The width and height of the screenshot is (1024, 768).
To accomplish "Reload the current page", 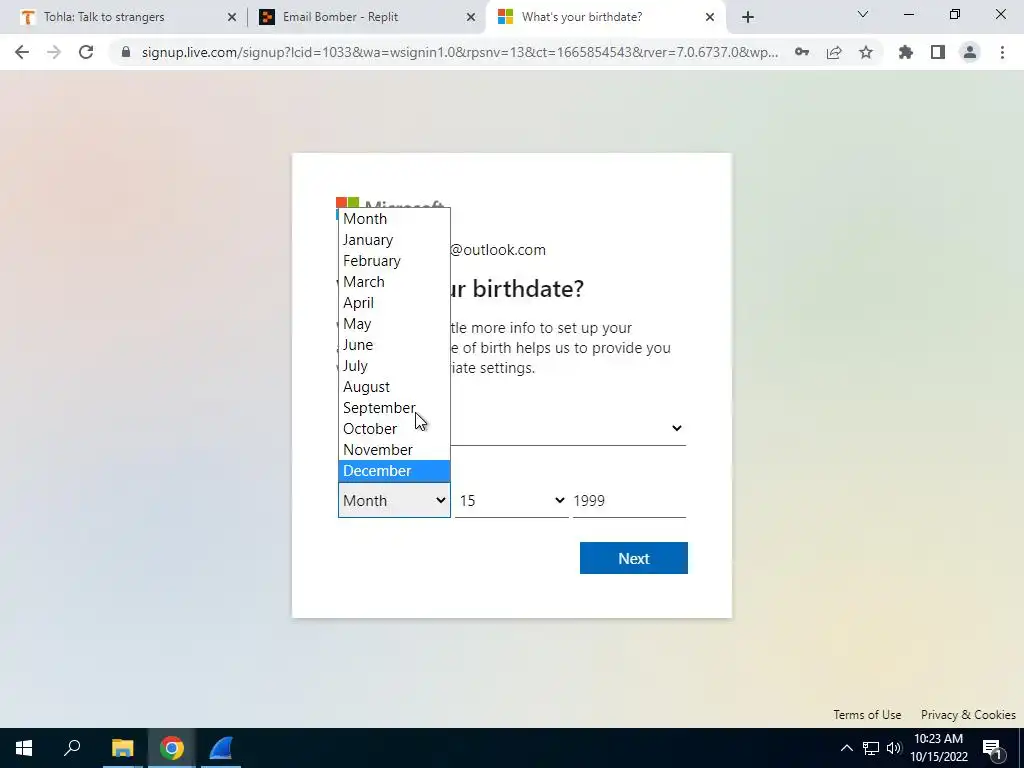I will [x=86, y=52].
